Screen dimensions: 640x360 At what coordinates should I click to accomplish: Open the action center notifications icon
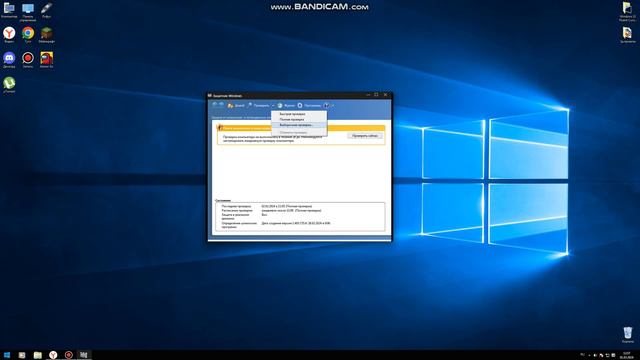pyautogui.click(x=613, y=355)
